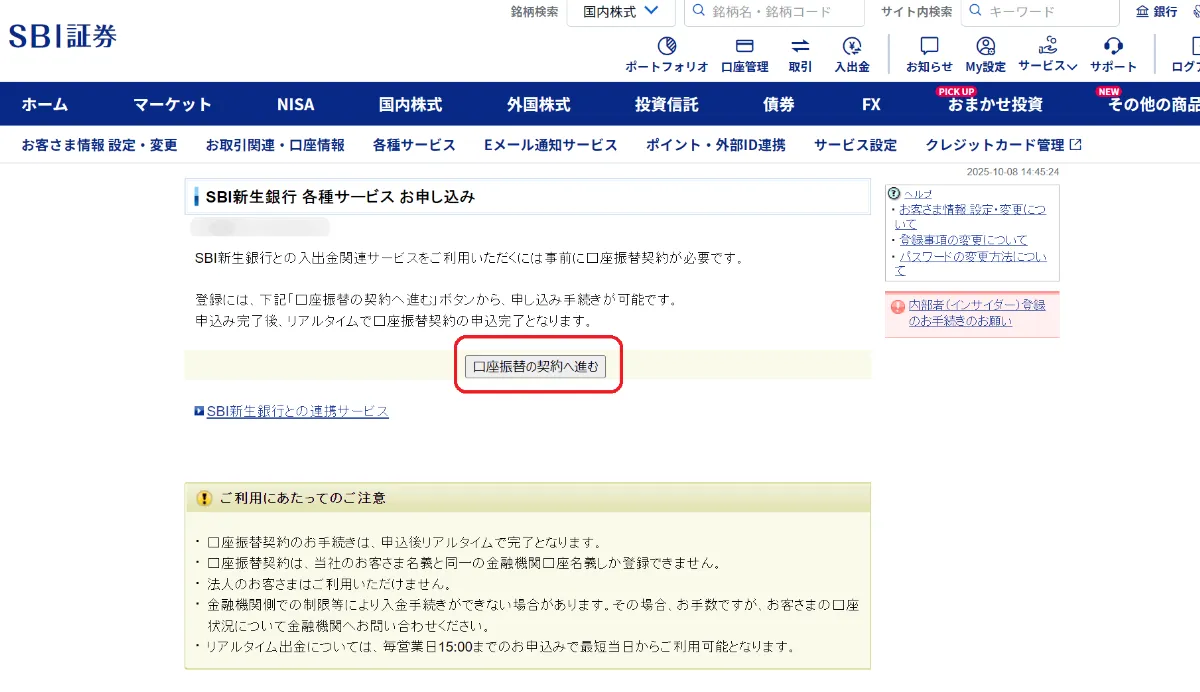
Task: Open the お知らせ notifications icon
Action: [x=929, y=46]
